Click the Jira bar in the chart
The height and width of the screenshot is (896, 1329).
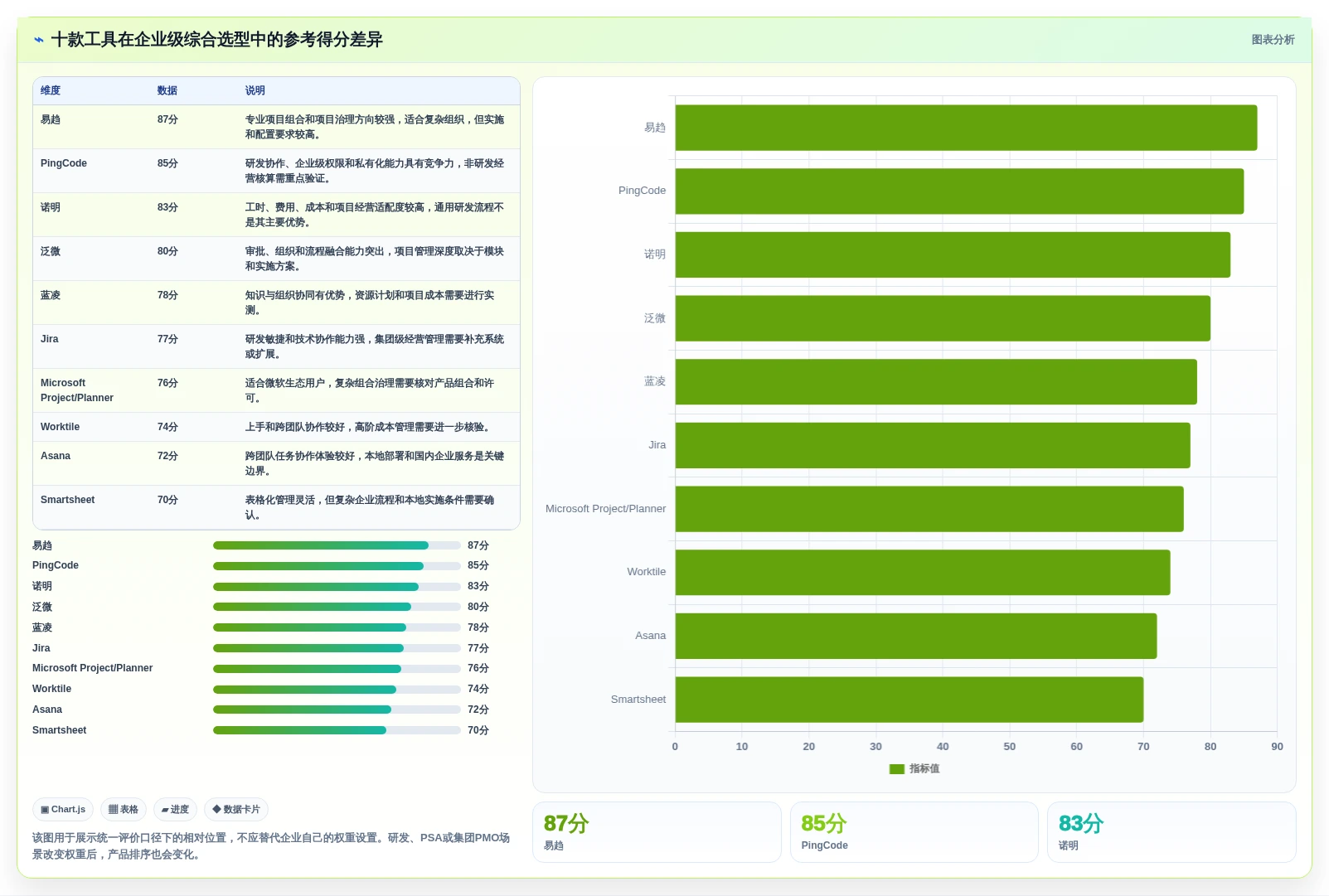click(933, 445)
